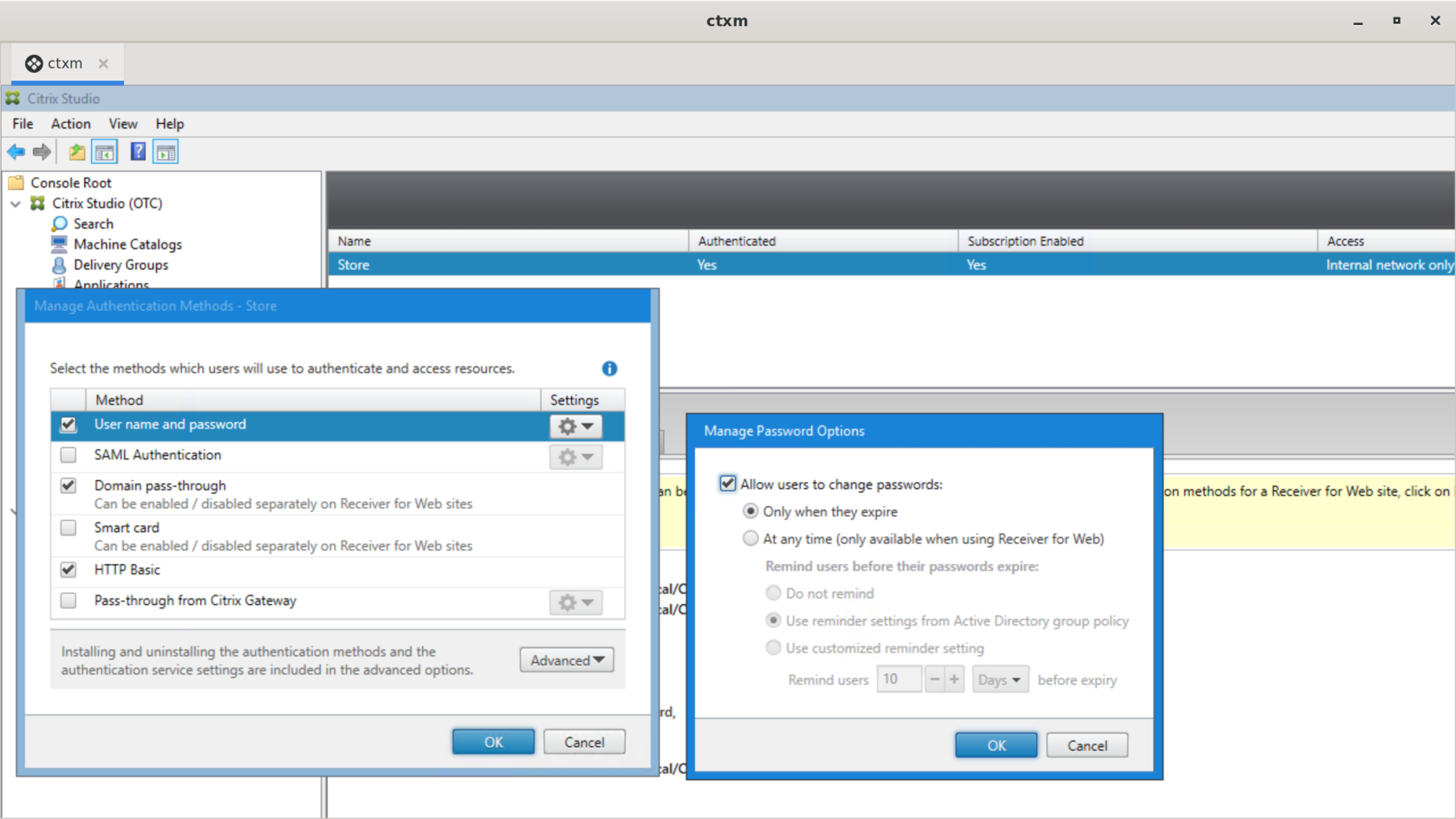Open the File menu

pyautogui.click(x=23, y=124)
